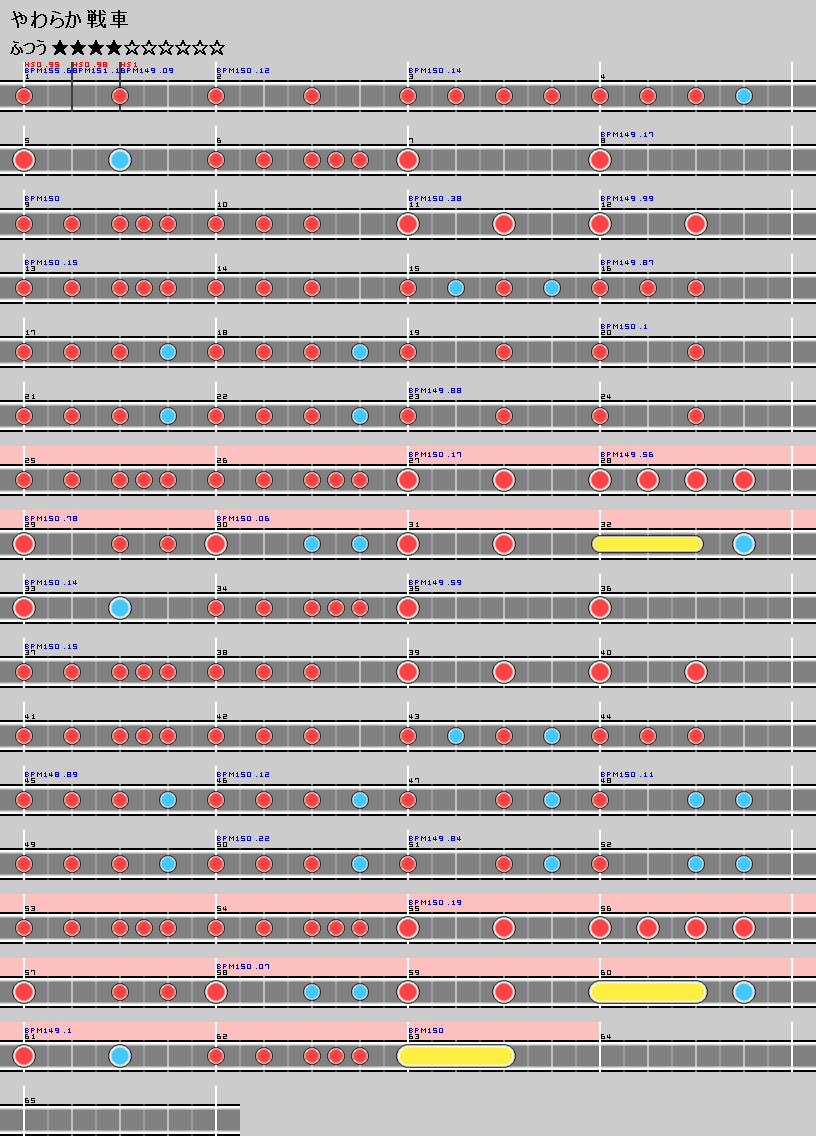
Task: Click the big blue note in measure 61
Action: (x=120, y=1056)
